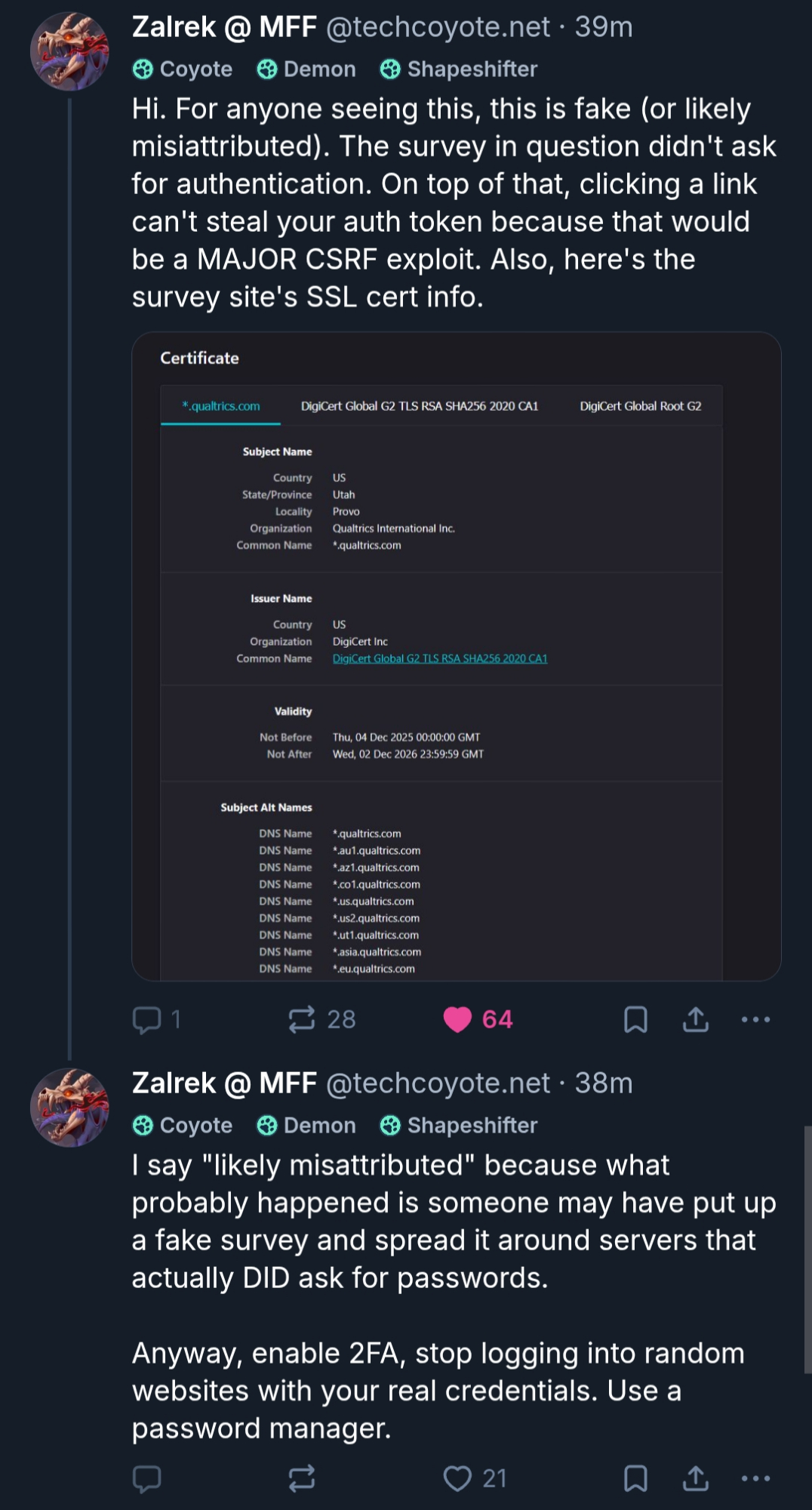Viewport: 812px width, 1510px height.
Task: Open Zalrek's avatar on the second post
Action: [69, 1108]
